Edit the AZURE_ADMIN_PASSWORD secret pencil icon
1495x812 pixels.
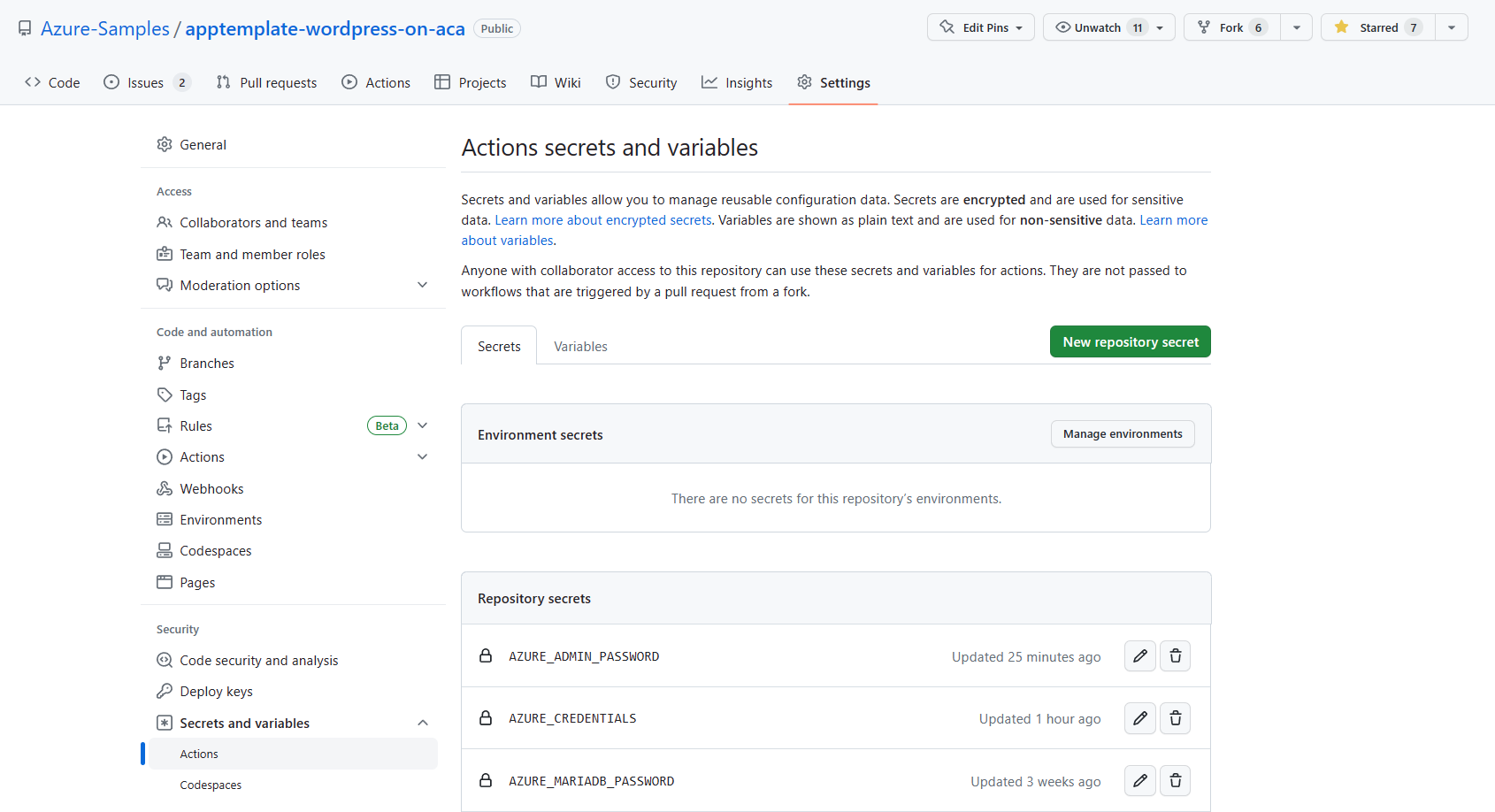tap(1139, 656)
